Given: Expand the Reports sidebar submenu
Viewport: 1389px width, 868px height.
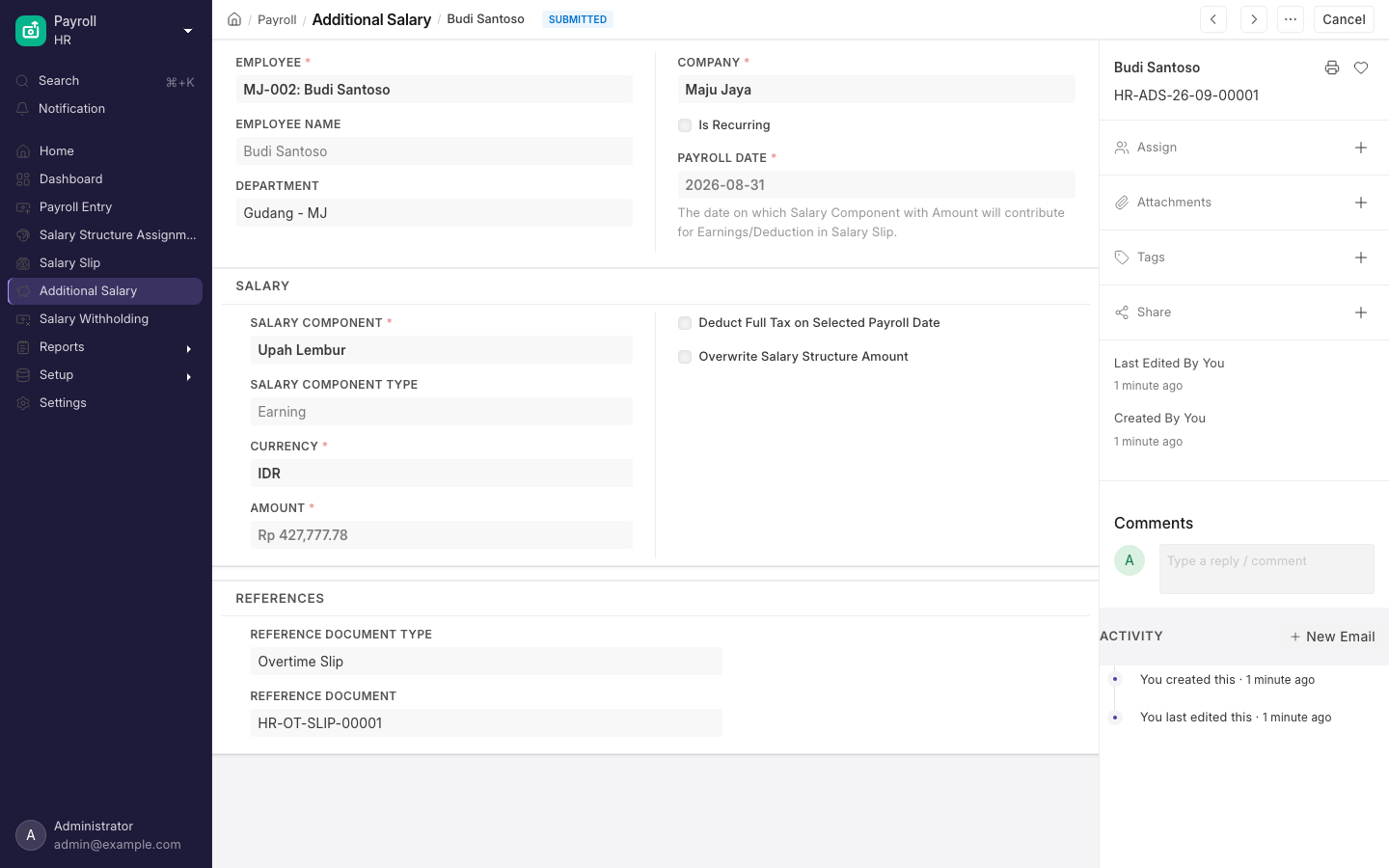Looking at the screenshot, I should 189,348.
